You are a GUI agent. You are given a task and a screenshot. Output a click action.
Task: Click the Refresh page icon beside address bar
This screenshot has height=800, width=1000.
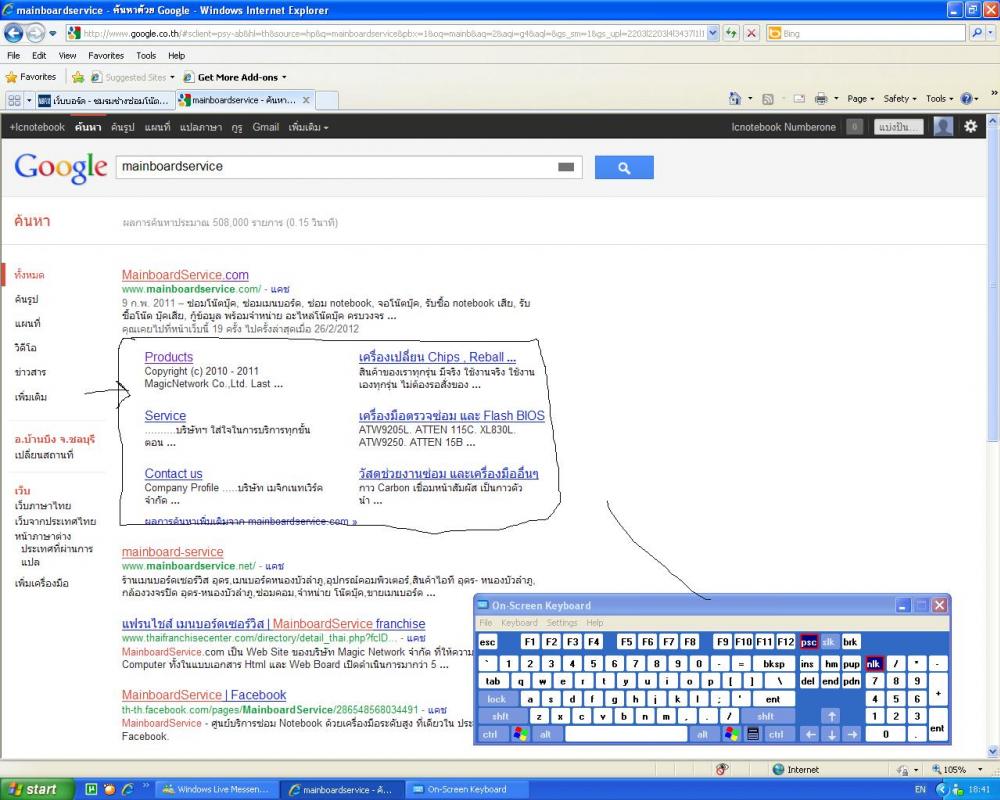[731, 33]
